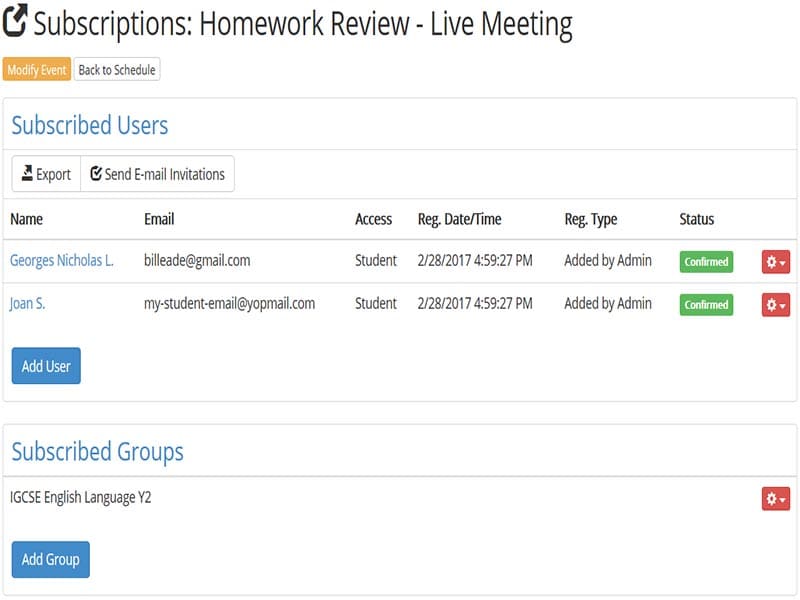Click the IGCSE English Language Y2 group

80,497
